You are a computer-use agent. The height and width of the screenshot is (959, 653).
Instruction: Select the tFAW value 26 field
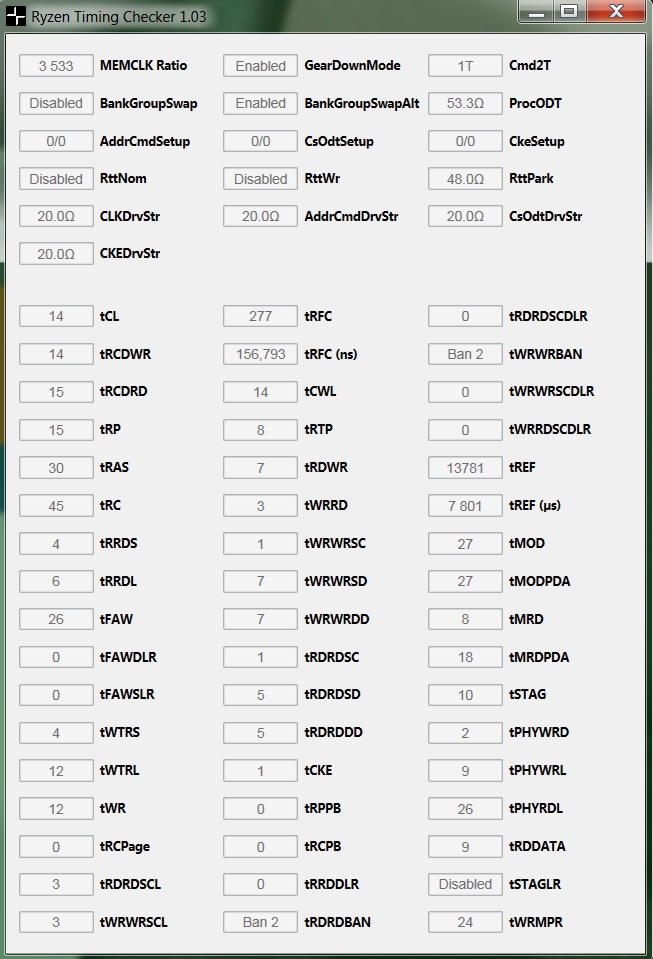[x=56, y=619]
